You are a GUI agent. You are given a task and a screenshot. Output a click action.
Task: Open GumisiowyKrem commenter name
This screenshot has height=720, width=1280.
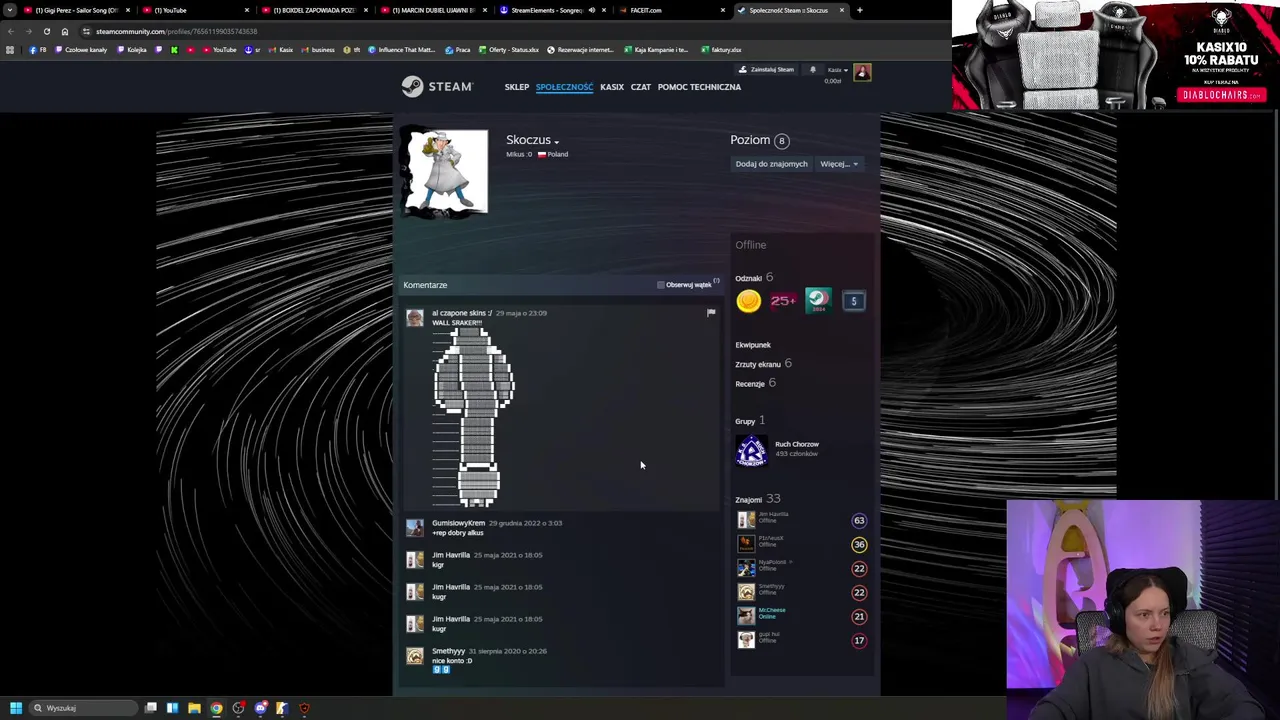[458, 523]
